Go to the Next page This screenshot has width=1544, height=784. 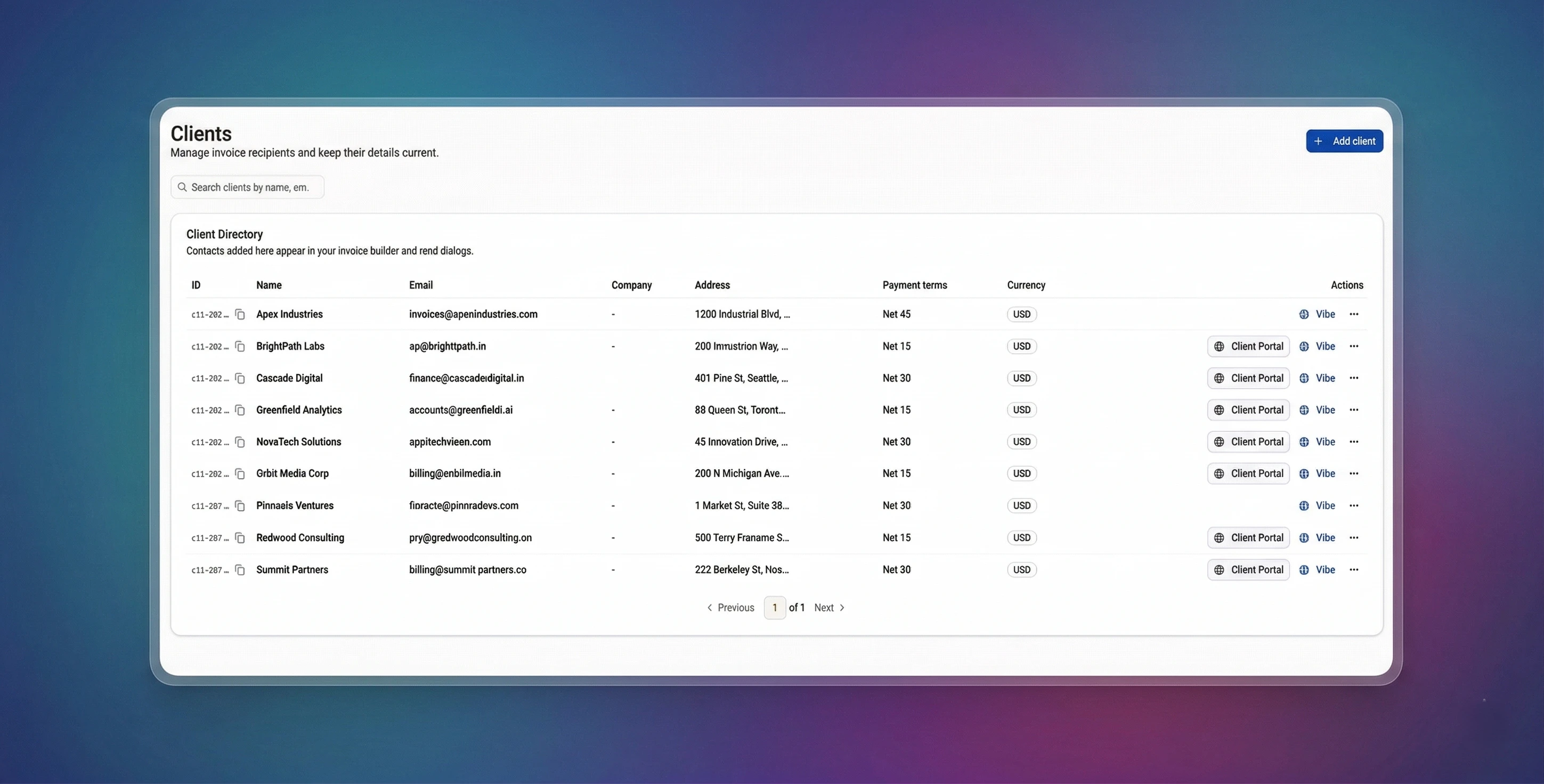coord(829,608)
